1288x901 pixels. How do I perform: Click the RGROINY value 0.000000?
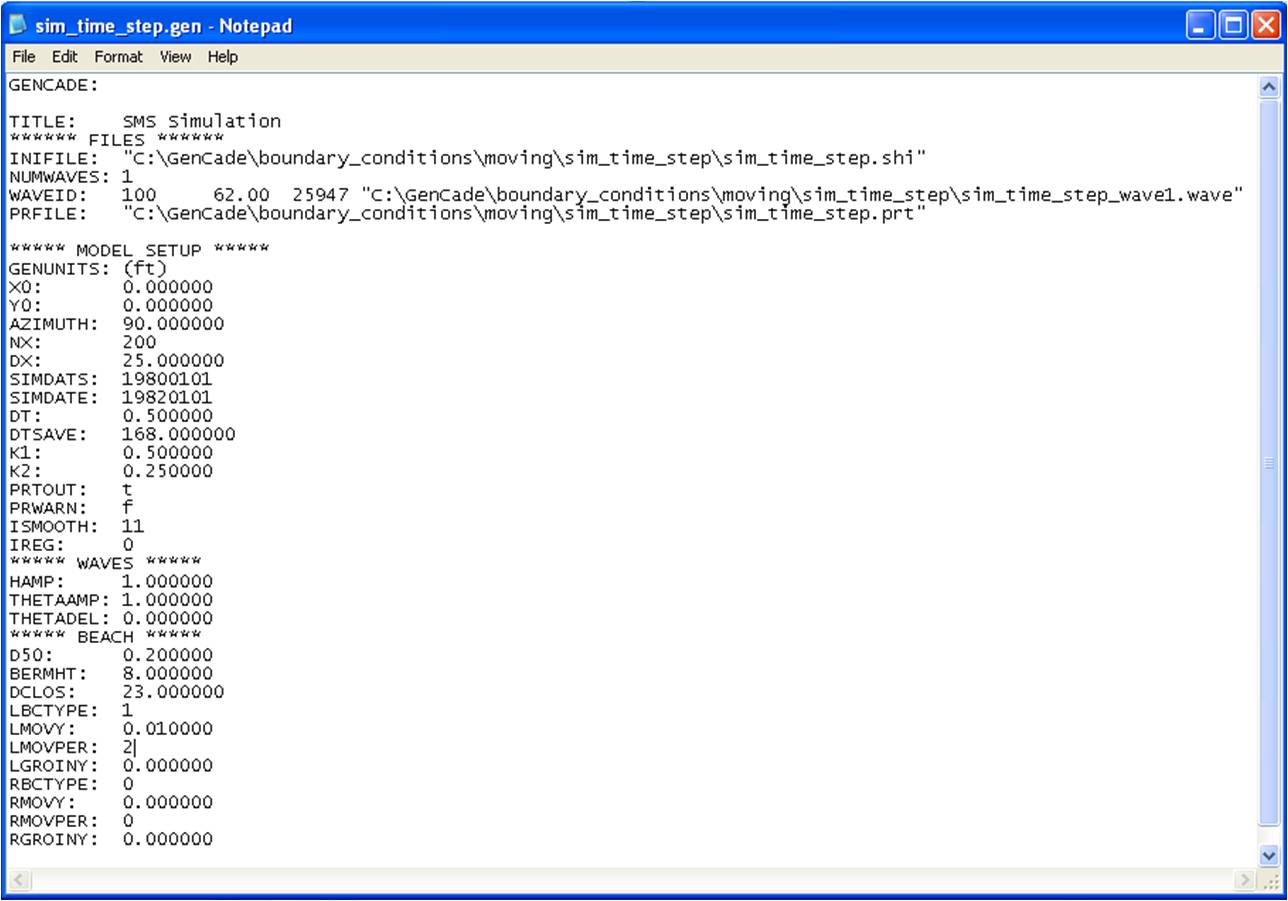coord(167,839)
